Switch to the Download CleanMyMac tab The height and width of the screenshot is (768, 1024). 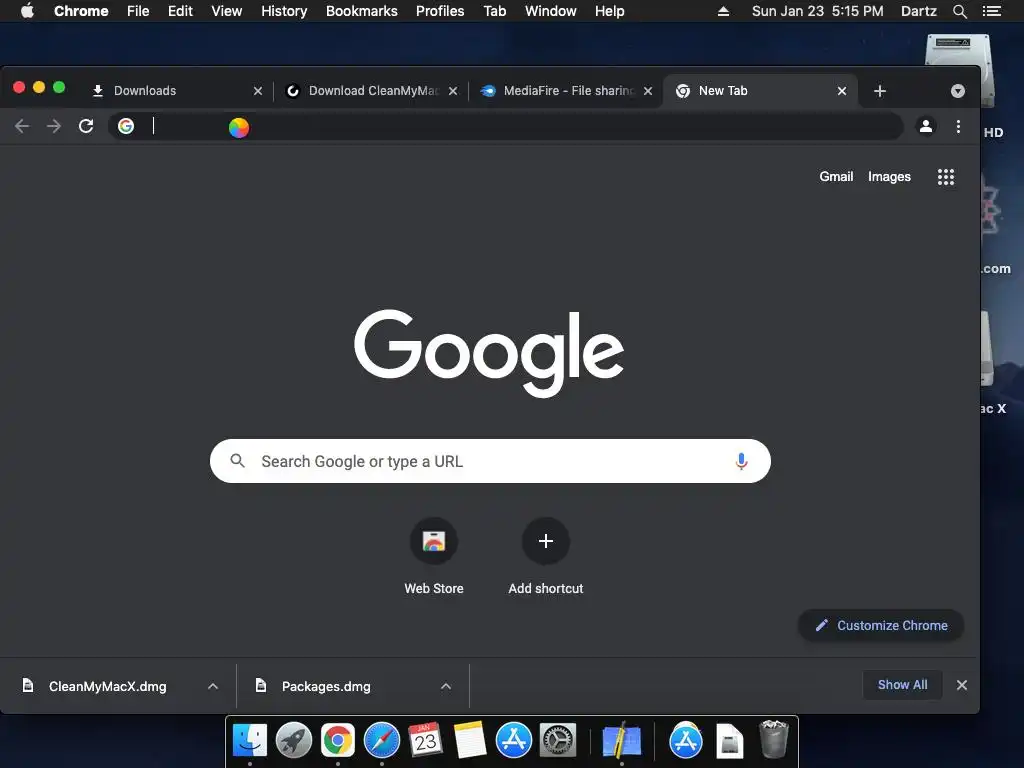pyautogui.click(x=370, y=91)
